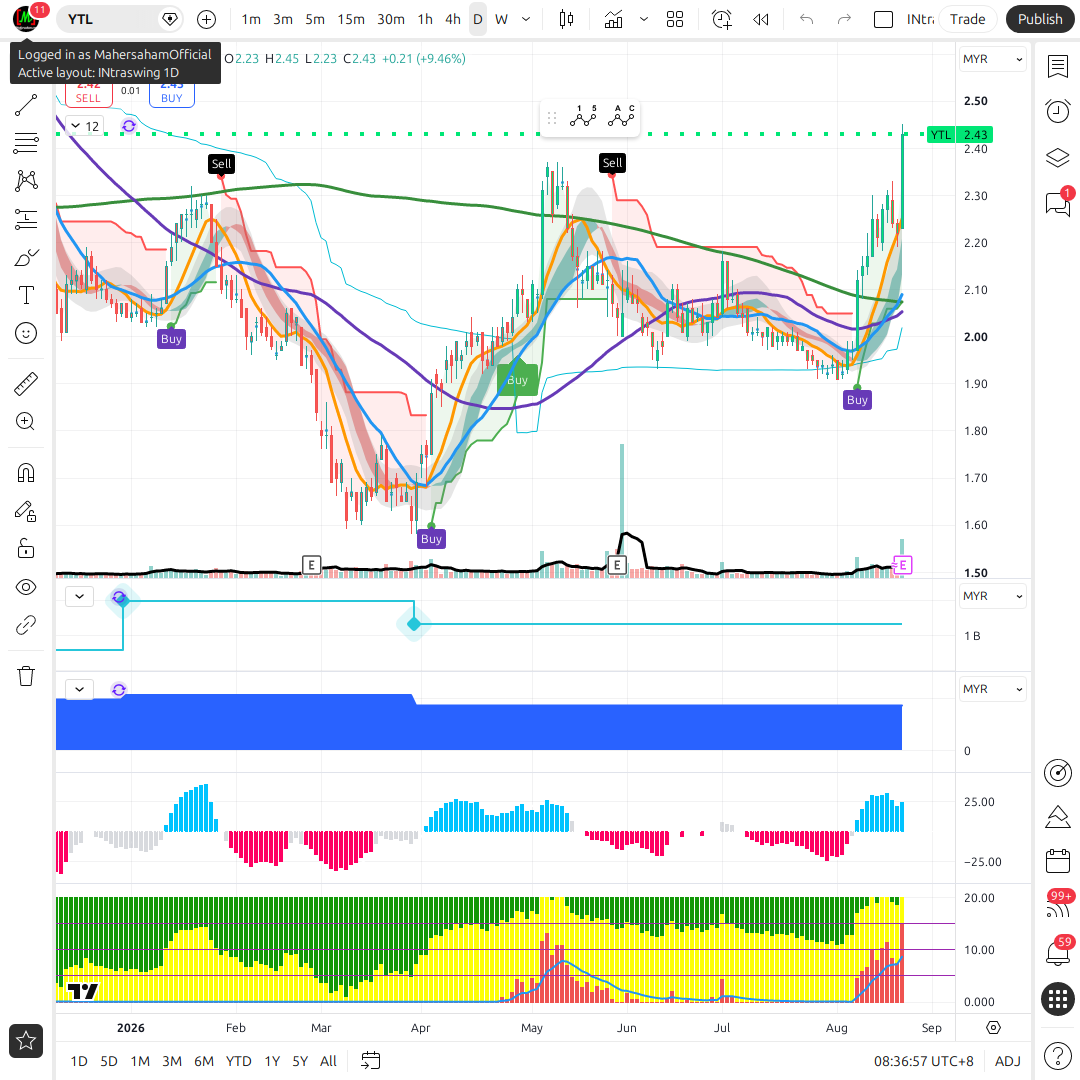The image size is (1080, 1080).
Task: Select the 1m timeframe
Action: pyautogui.click(x=251, y=19)
